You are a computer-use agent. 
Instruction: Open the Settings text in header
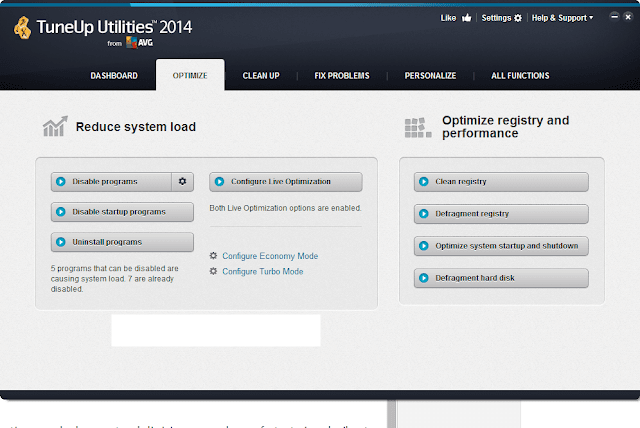pyautogui.click(x=496, y=18)
